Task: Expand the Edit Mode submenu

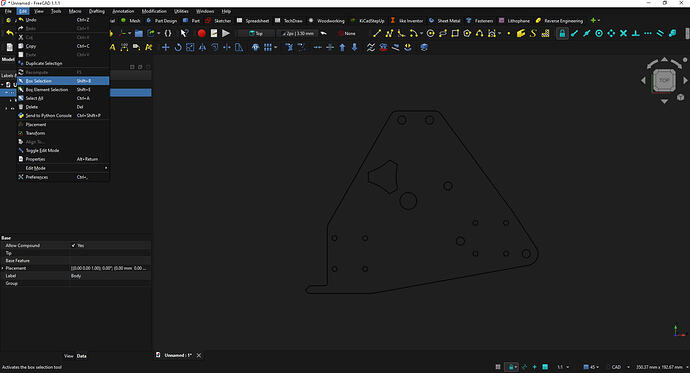Action: [x=63, y=168]
